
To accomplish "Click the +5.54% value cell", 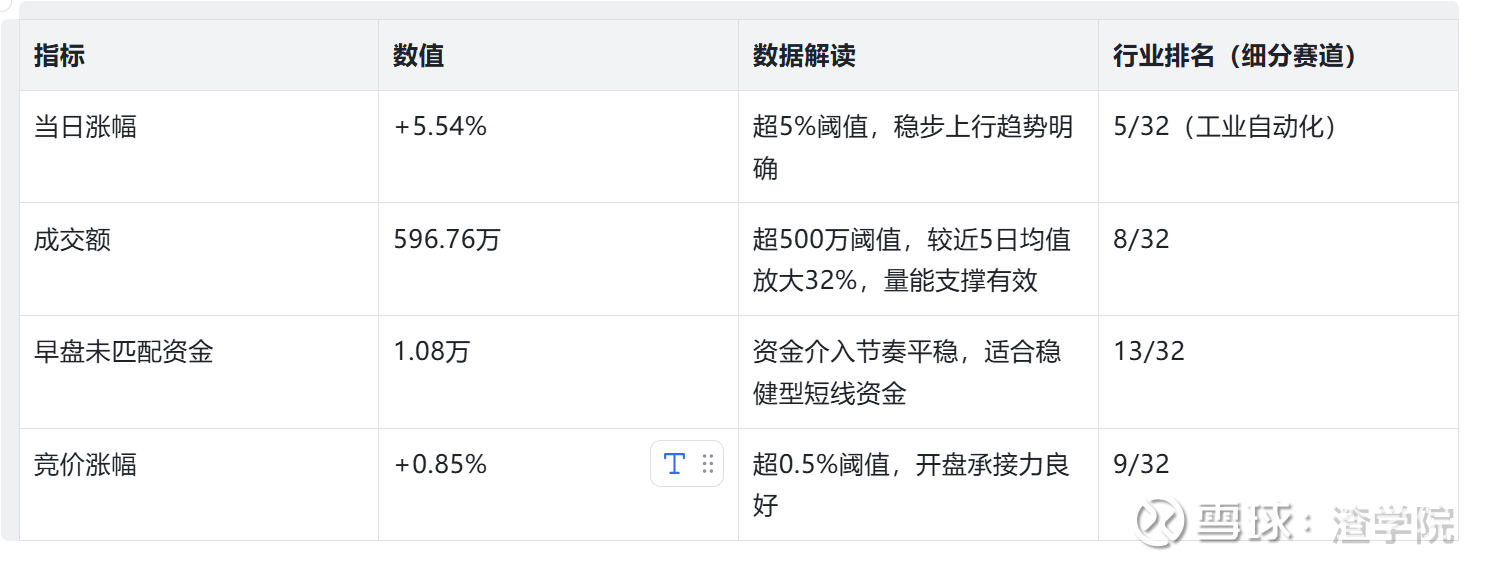I will click(440, 127).
